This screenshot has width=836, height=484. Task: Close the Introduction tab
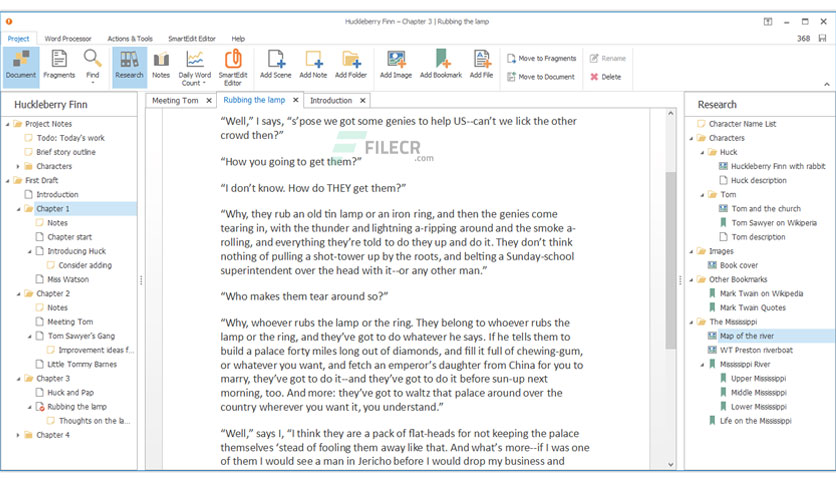(363, 100)
